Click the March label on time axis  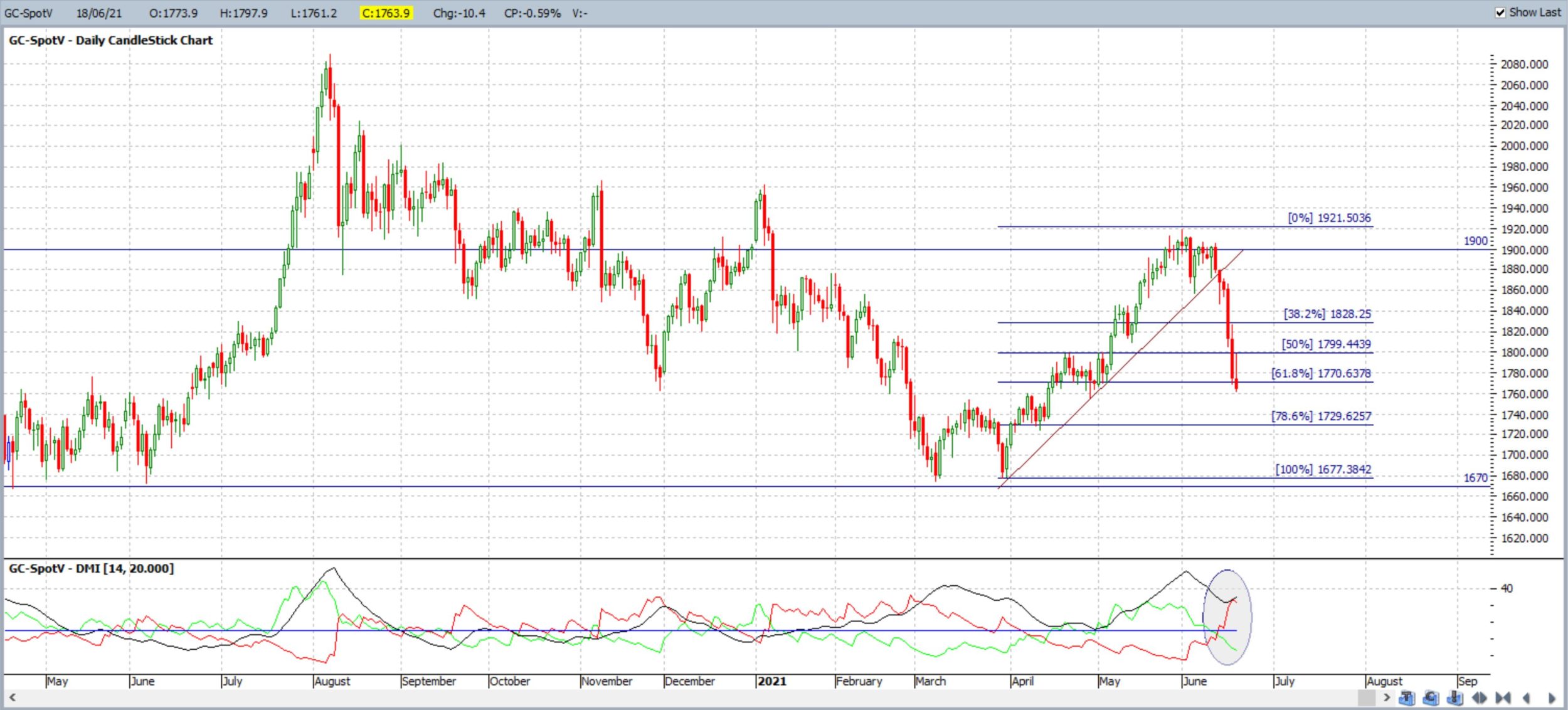click(x=930, y=681)
